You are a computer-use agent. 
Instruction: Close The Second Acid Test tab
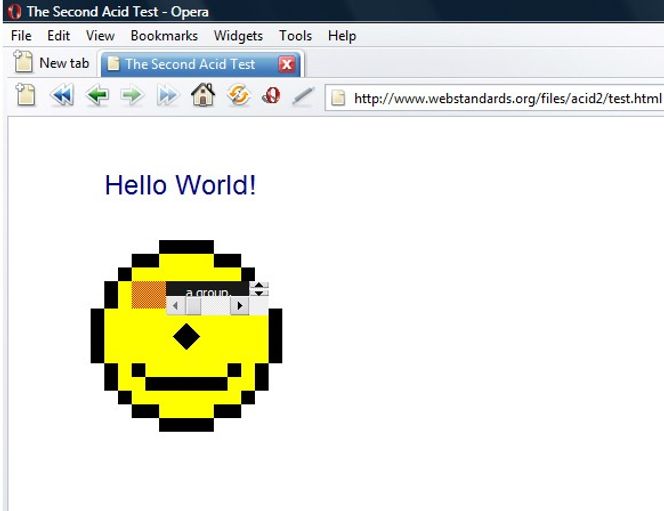[287, 64]
